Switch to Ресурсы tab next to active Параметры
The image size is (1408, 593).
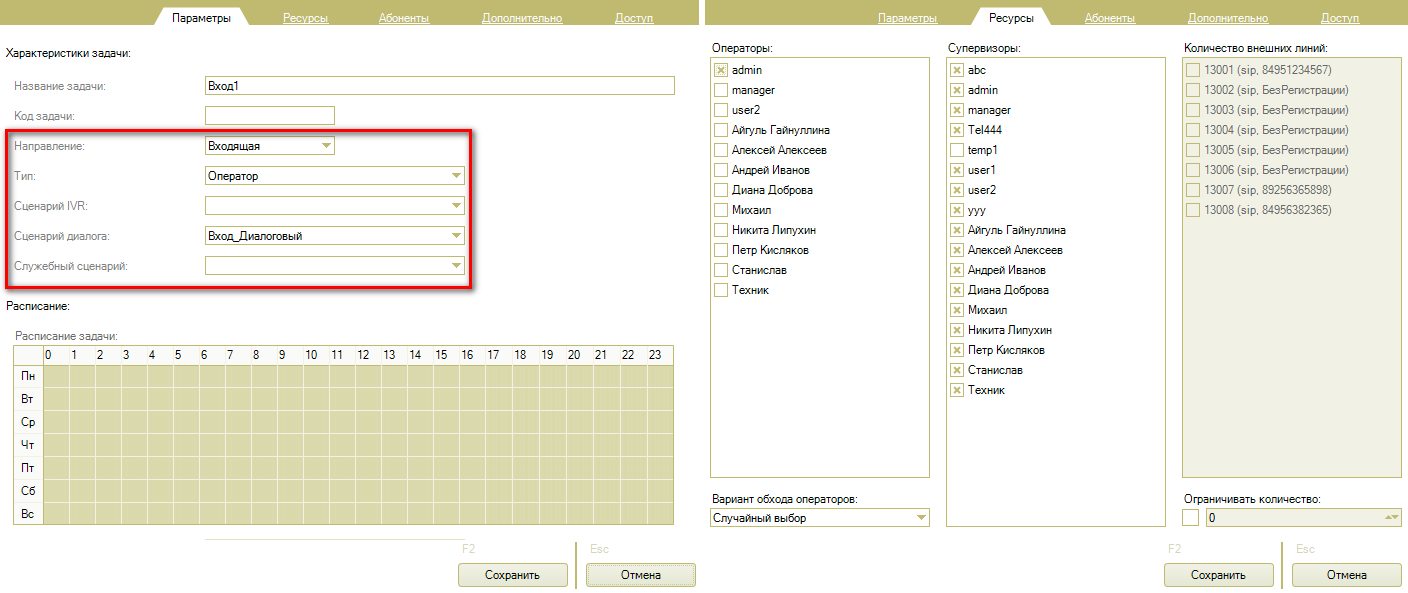pos(305,18)
